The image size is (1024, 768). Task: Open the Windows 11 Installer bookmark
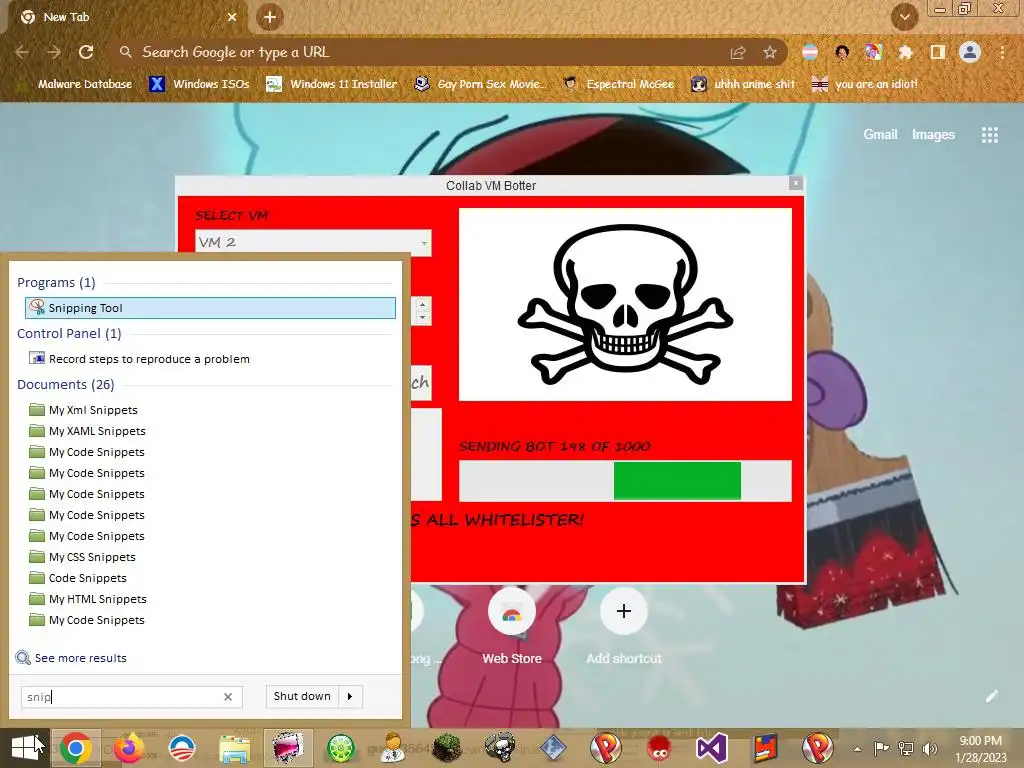pos(332,84)
